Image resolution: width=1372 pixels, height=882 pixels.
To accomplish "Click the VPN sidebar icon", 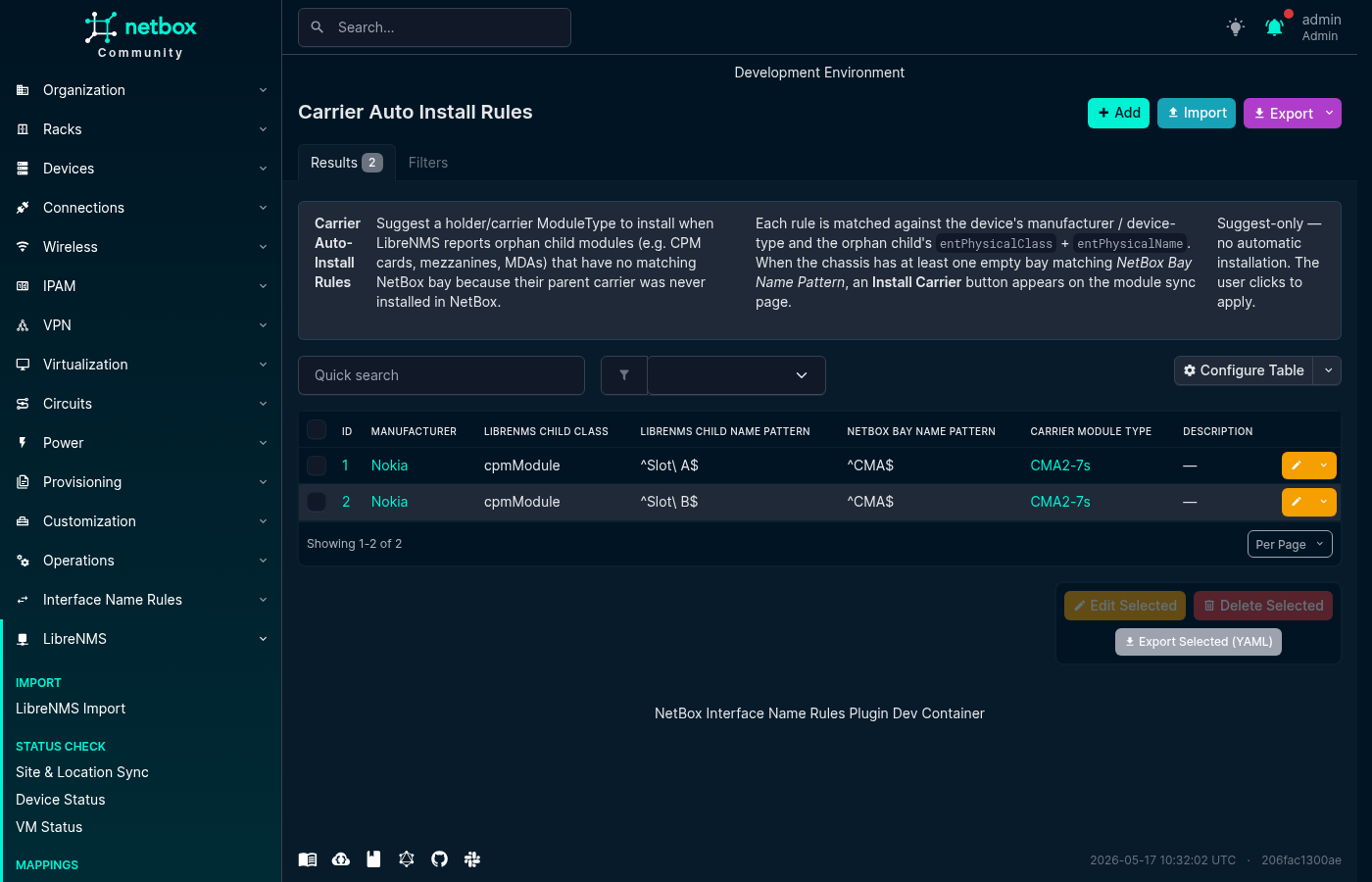I will click(x=23, y=325).
